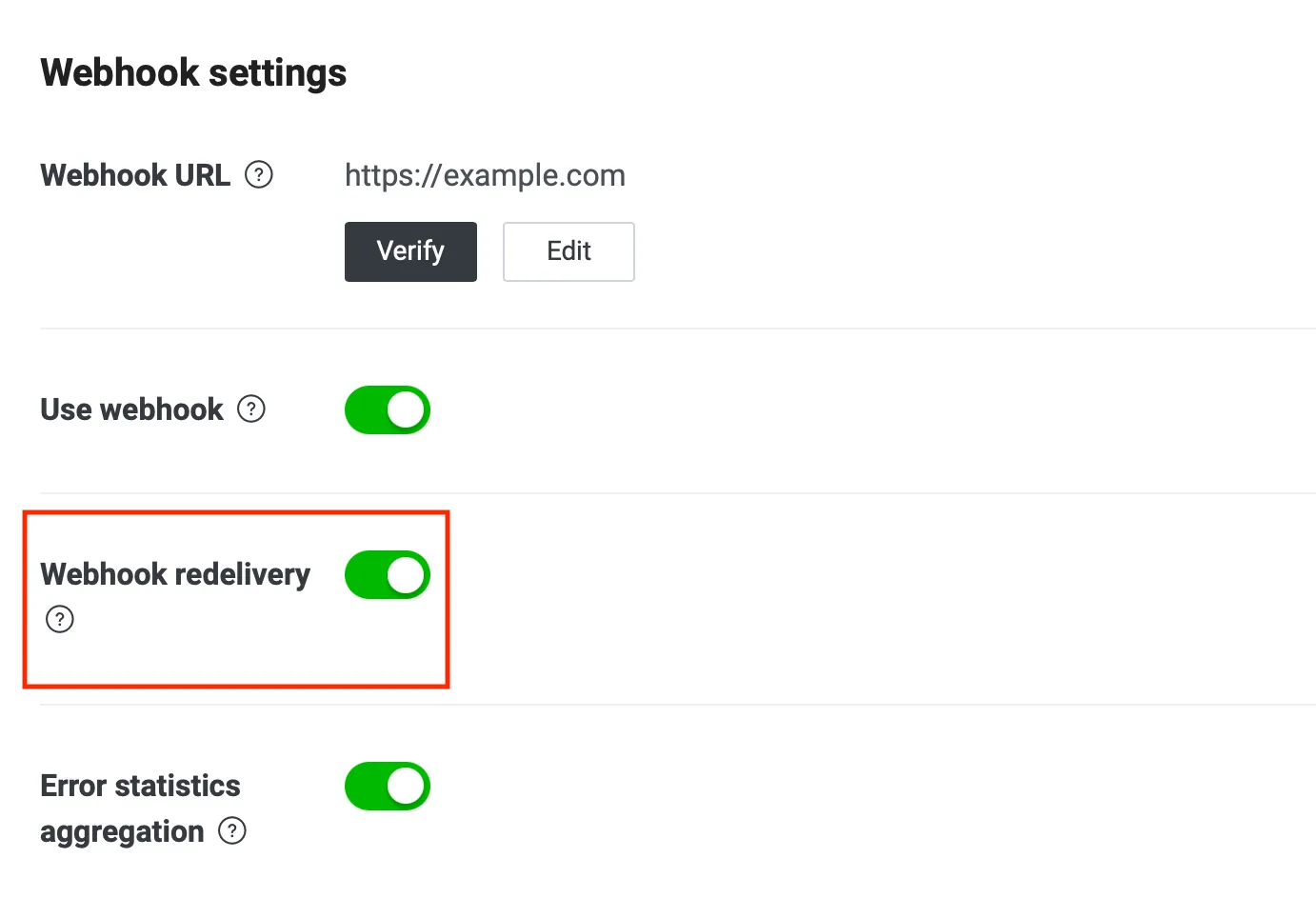The height and width of the screenshot is (918, 1316).
Task: Select the https://example.com URL text
Action: click(485, 175)
